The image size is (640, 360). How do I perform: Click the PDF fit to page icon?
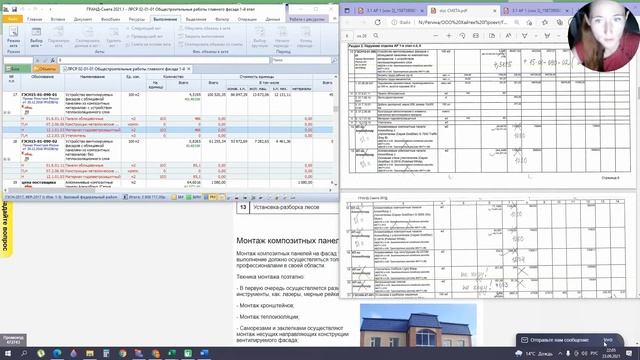476,36
